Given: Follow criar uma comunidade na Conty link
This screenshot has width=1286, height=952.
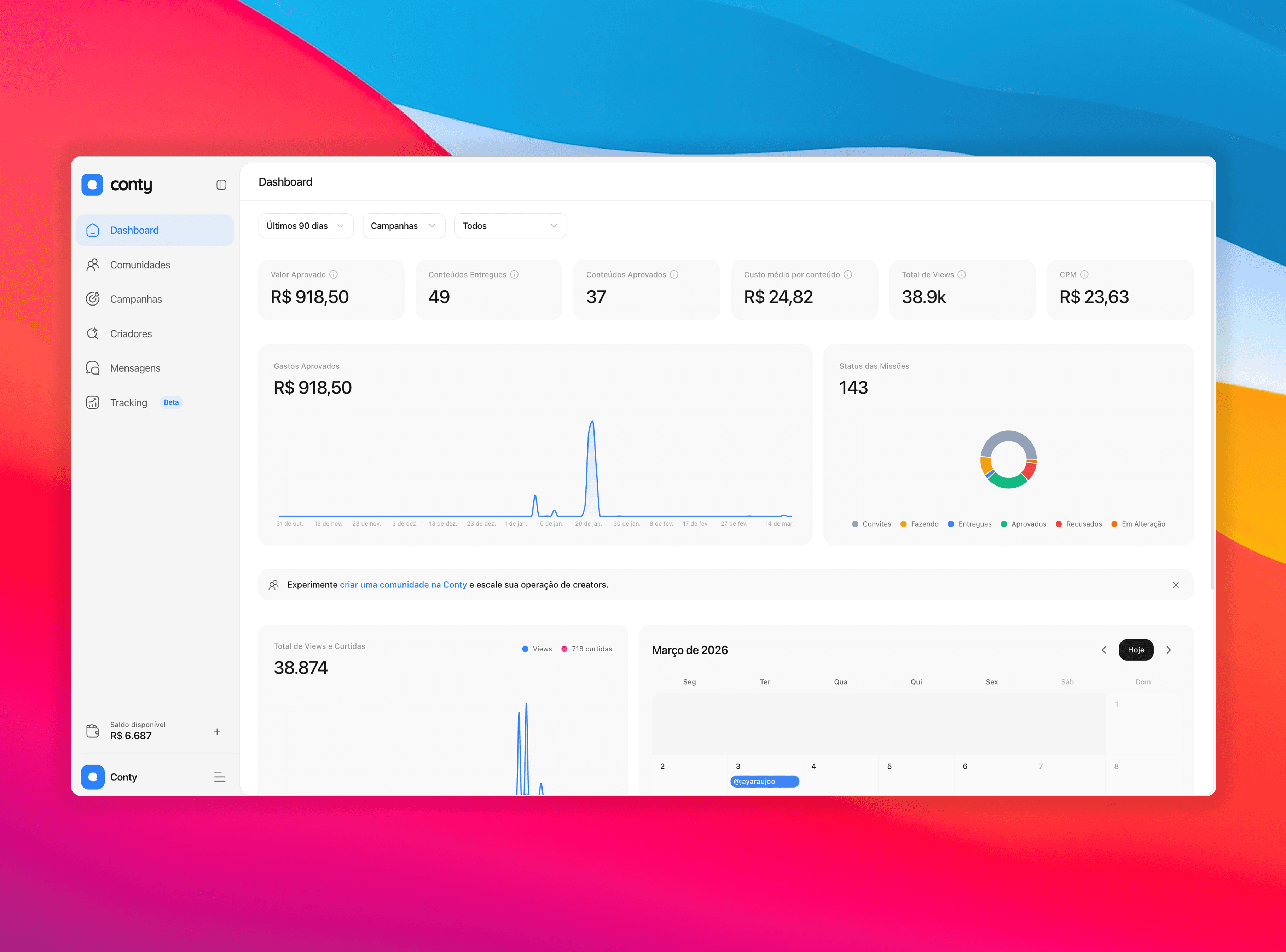Looking at the screenshot, I should pyautogui.click(x=403, y=584).
